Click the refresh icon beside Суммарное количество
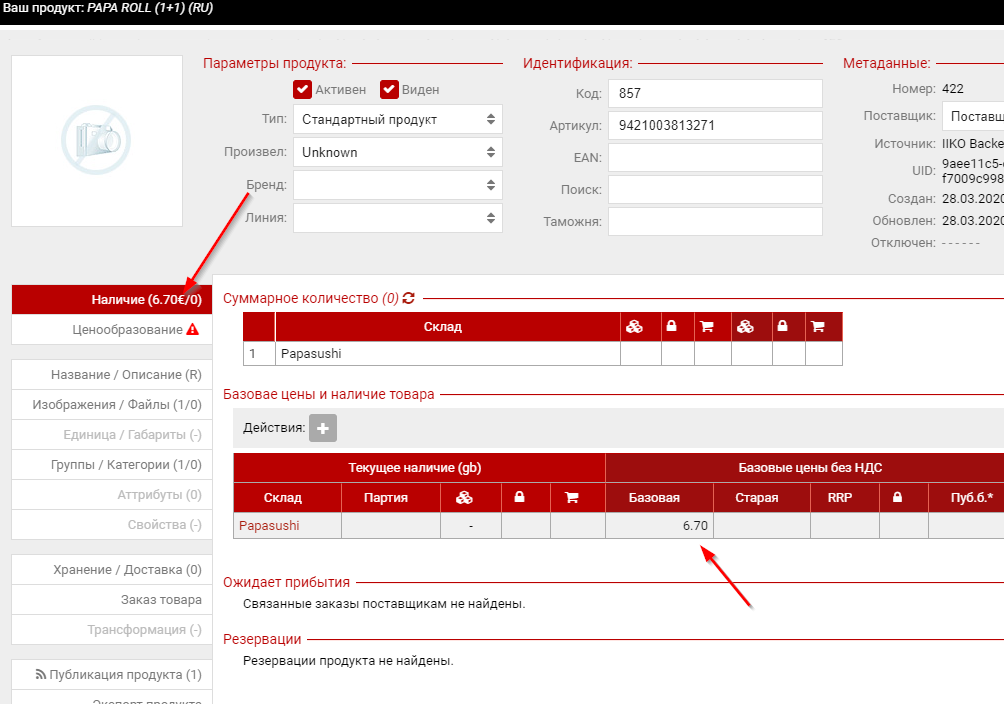 (408, 298)
